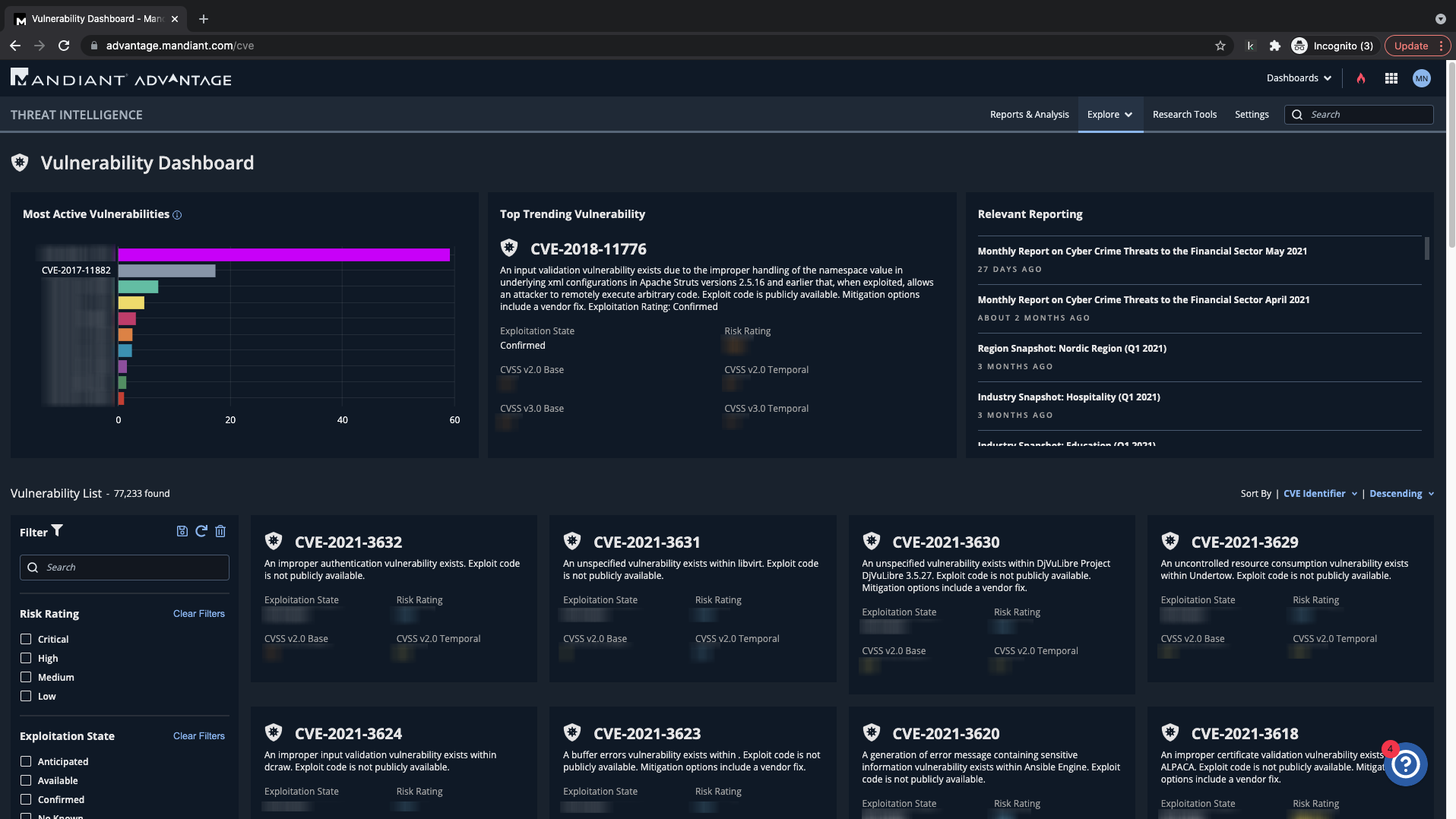
Task: Clear Filters for Risk Rating section
Action: point(198,614)
